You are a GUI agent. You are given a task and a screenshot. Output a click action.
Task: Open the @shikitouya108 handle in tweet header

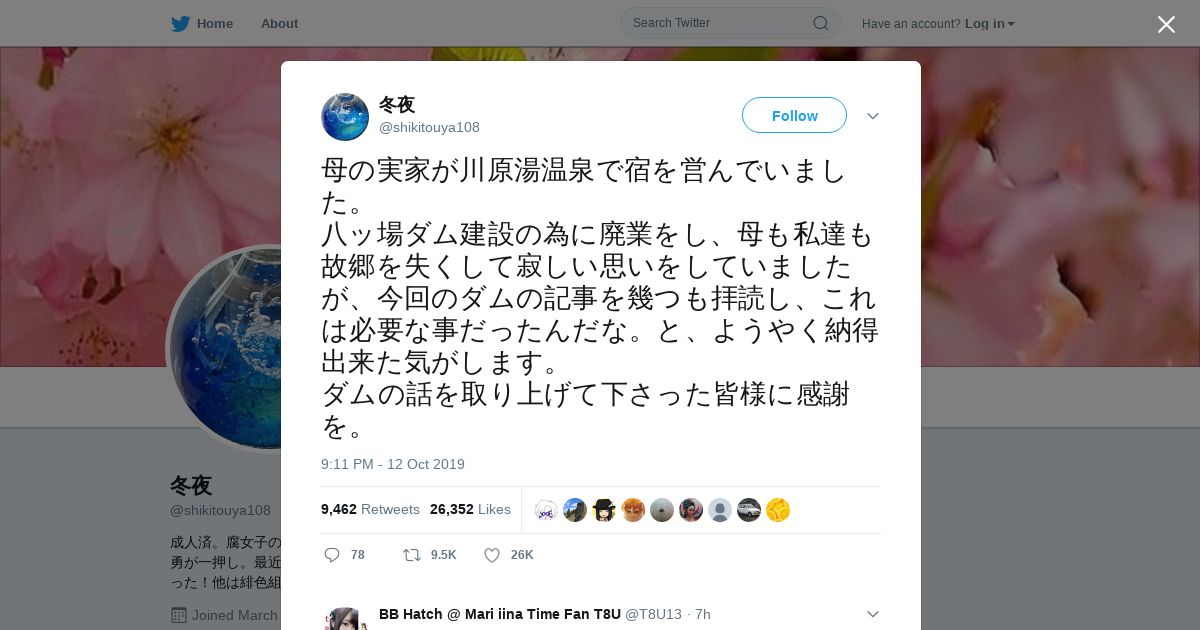429,128
